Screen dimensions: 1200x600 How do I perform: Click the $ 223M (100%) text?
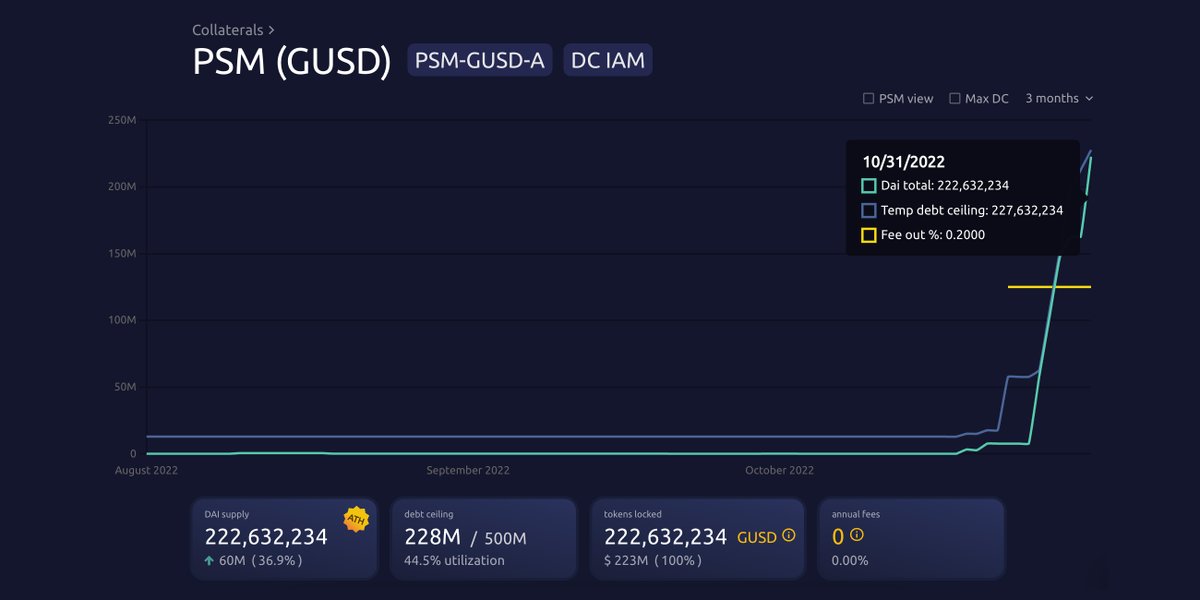point(653,561)
